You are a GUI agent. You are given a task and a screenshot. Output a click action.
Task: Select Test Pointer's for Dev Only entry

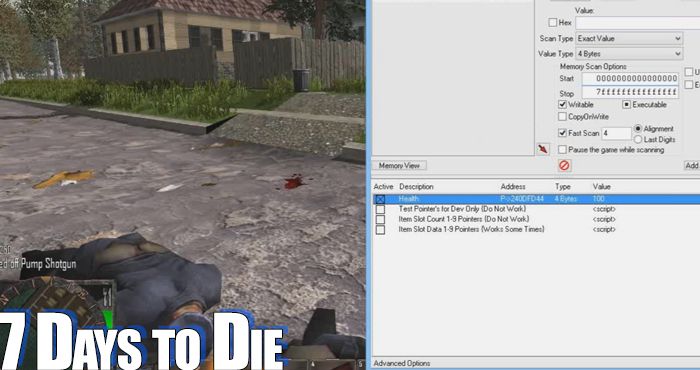(x=462, y=209)
